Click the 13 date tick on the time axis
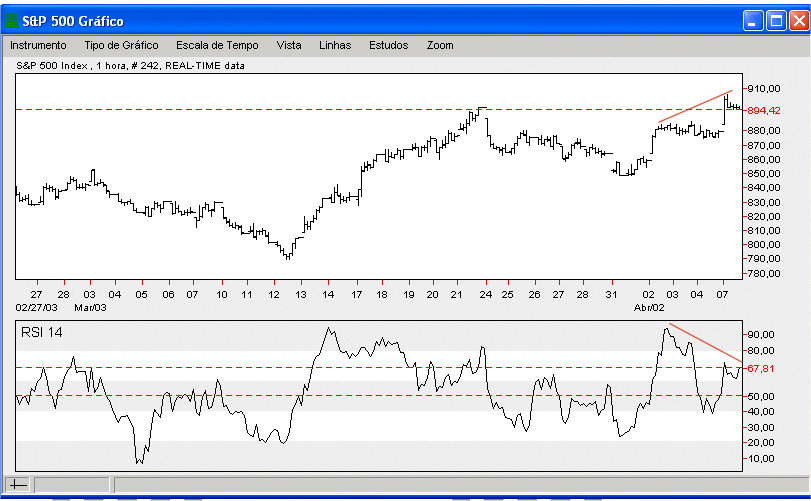Image resolution: width=811 pixels, height=501 pixels. 301,295
